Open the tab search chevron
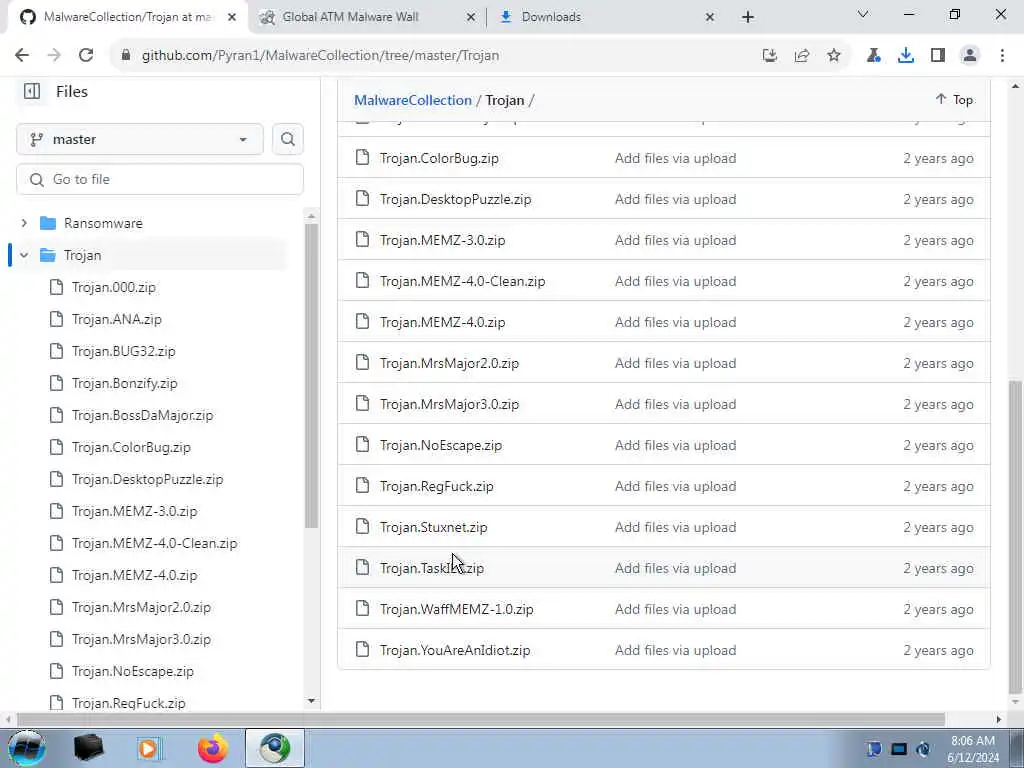The width and height of the screenshot is (1024, 768). point(863,14)
